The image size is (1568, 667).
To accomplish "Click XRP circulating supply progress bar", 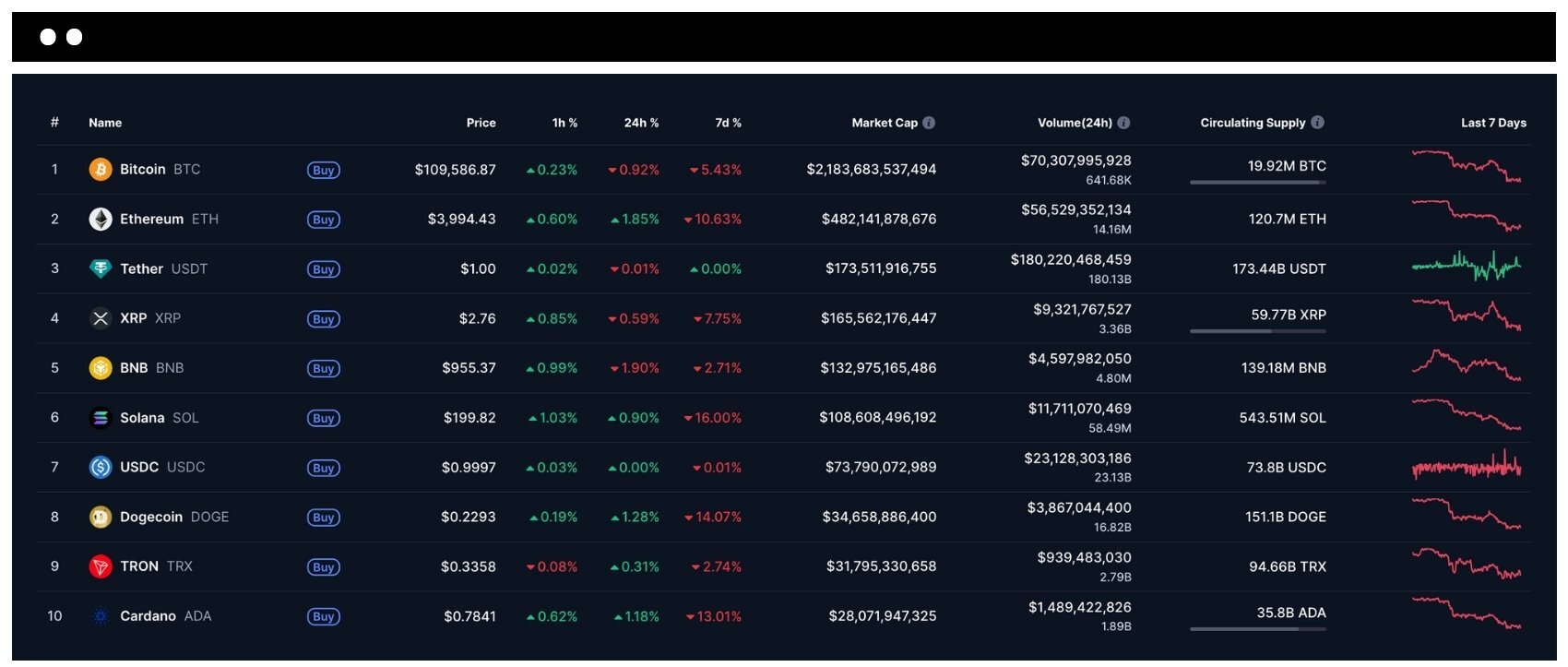I will click(1258, 331).
